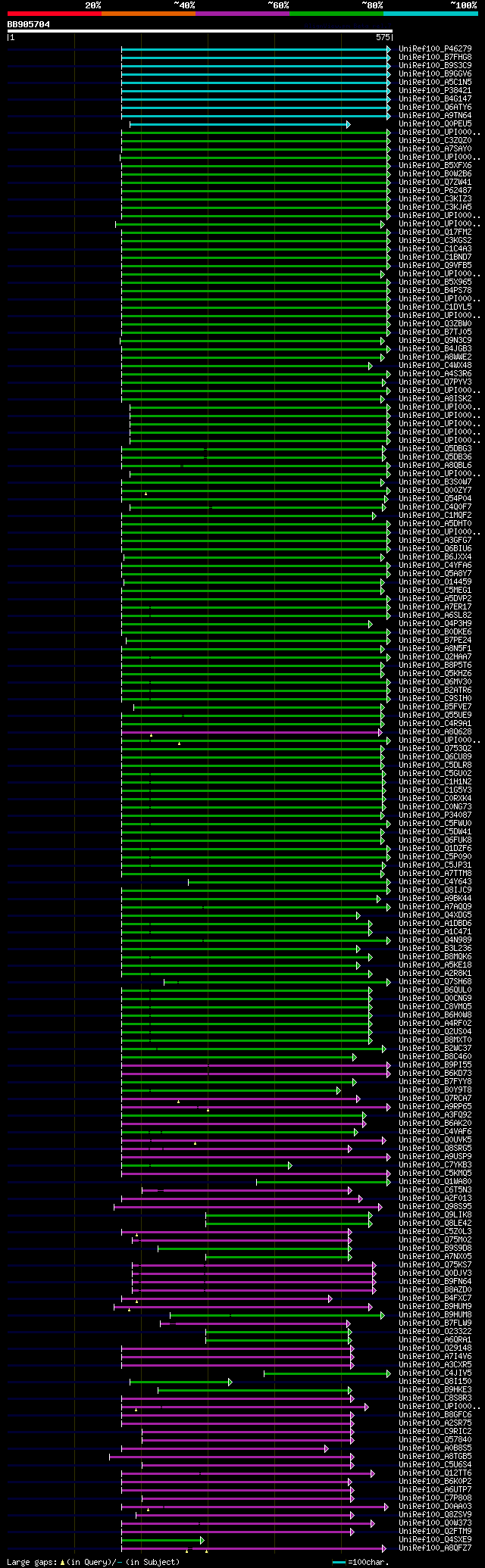Select label UniRef100_C1BND7

(435, 257)
